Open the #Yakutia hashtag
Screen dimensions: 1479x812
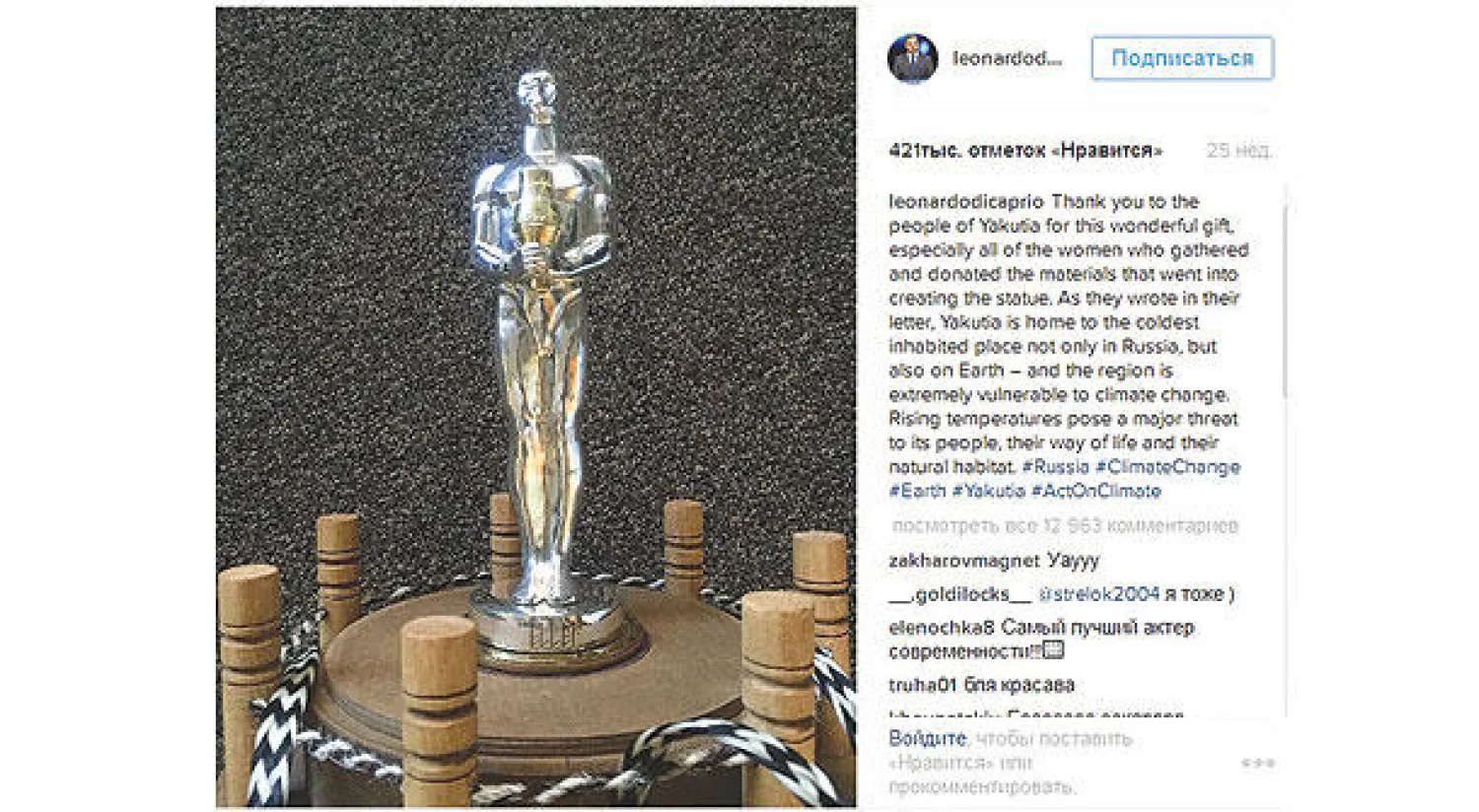[x=989, y=491]
